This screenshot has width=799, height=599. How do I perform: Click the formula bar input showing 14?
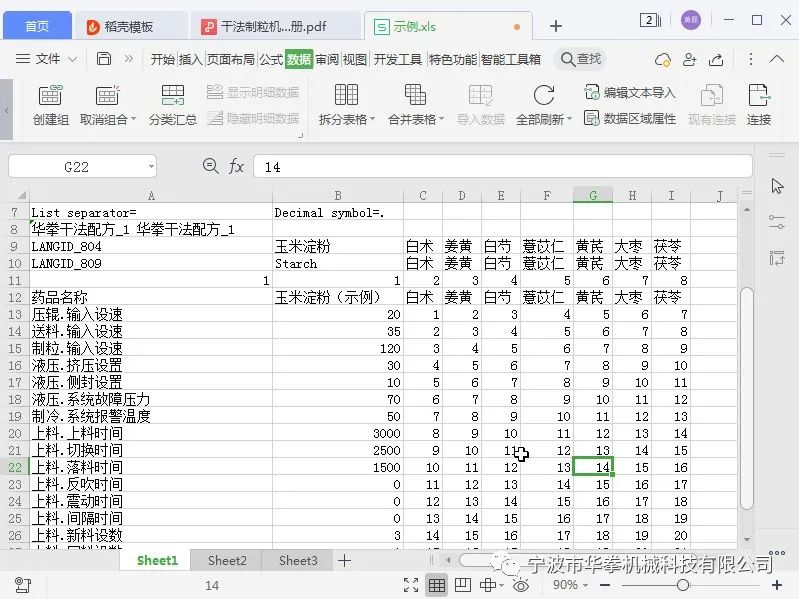[x=500, y=167]
